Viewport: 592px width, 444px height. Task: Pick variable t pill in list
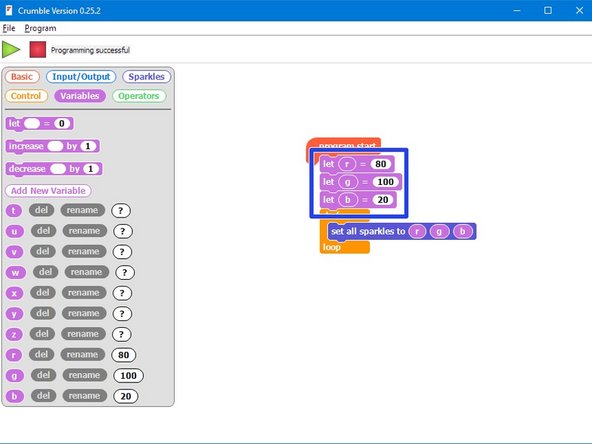click(14, 211)
